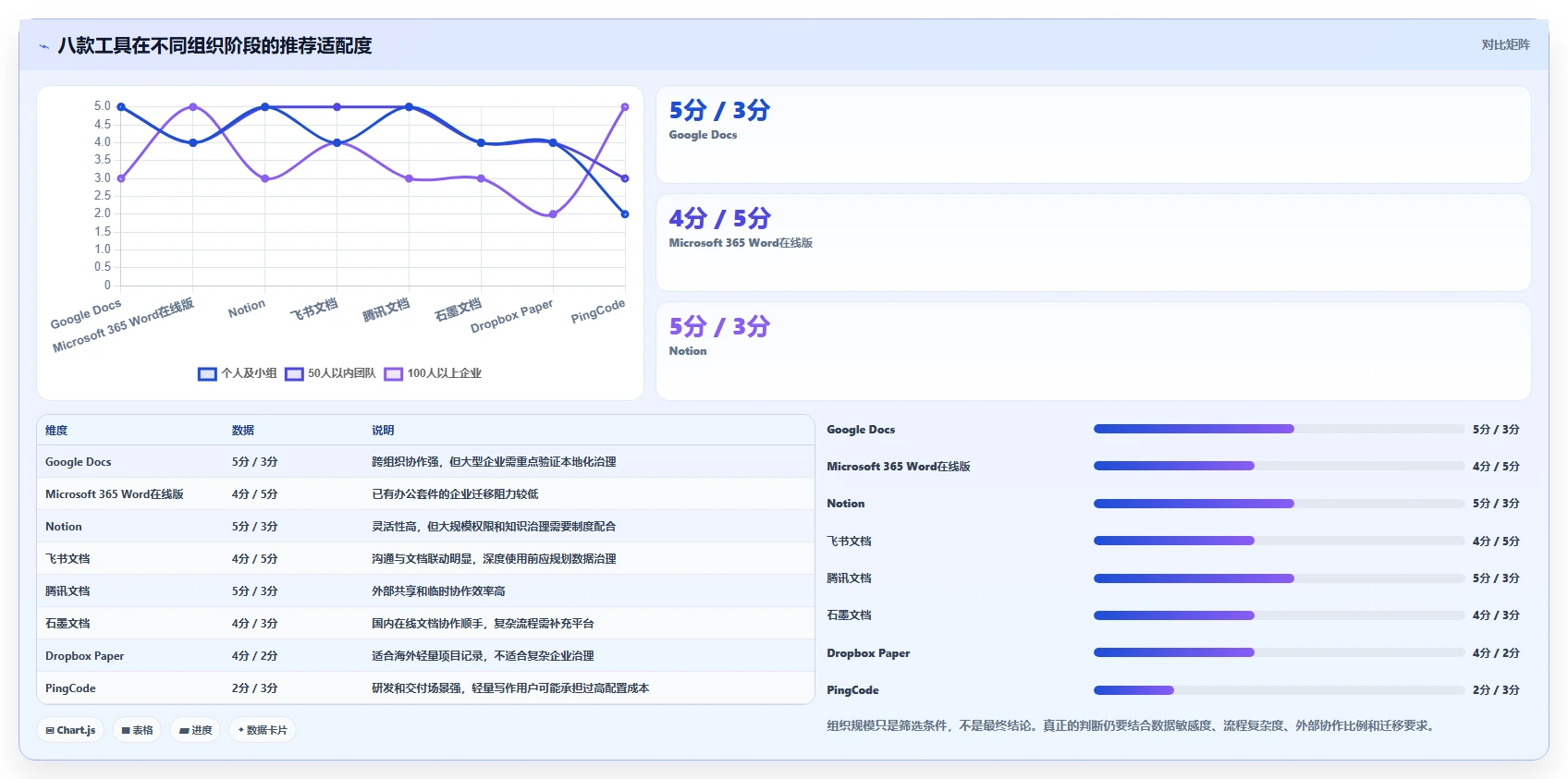Click the 4分 / 2分 value beside Dropbox Paper bar
The width and height of the screenshot is (1568, 779).
pos(1496,653)
